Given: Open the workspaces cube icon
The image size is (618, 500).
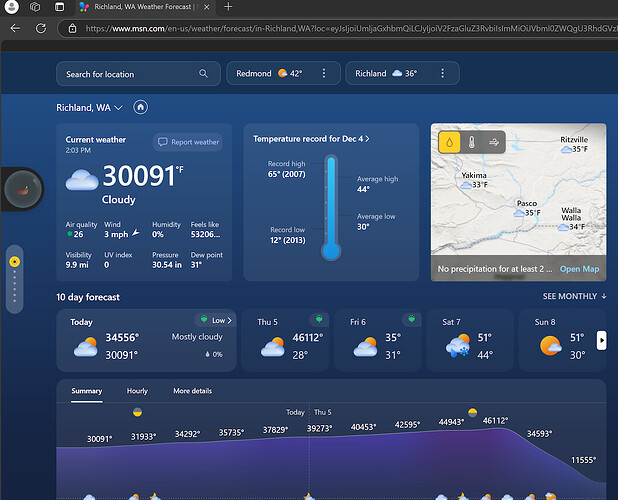Looking at the screenshot, I should [35, 7].
